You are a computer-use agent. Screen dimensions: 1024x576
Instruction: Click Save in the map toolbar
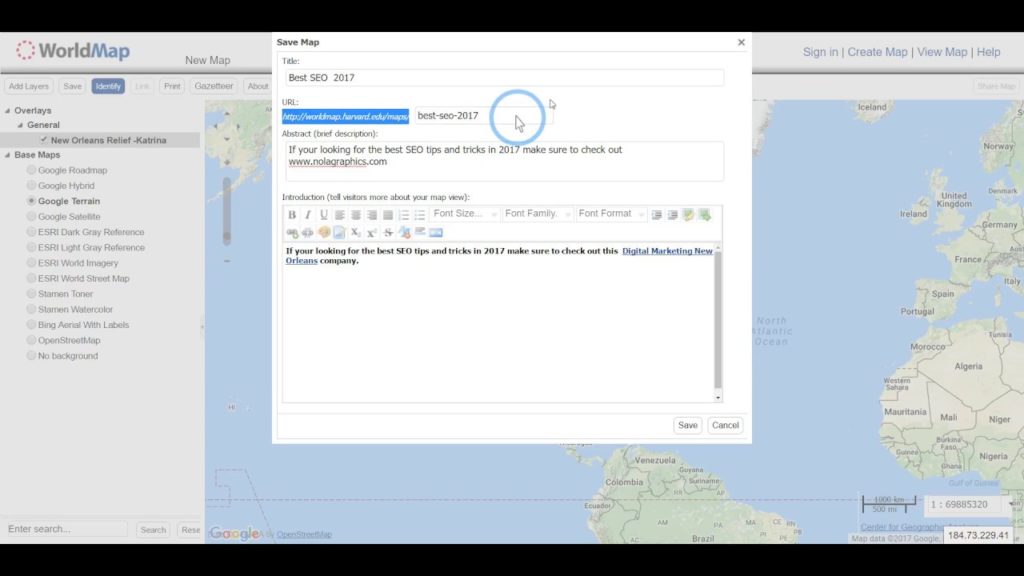[72, 86]
